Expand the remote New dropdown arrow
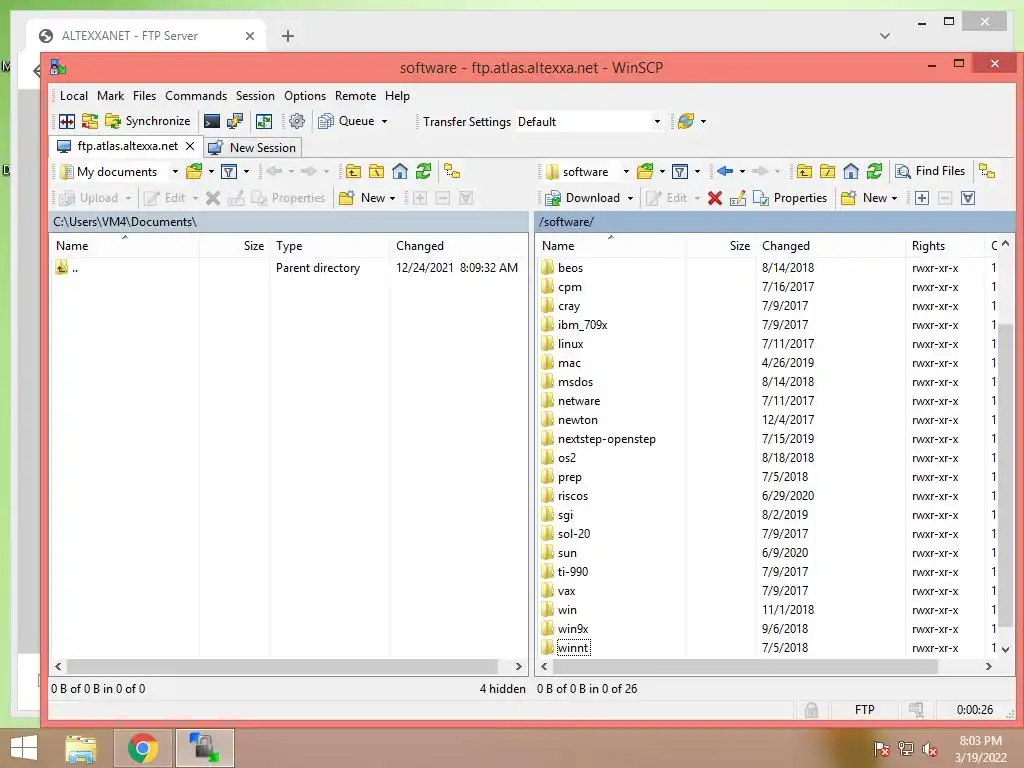The width and height of the screenshot is (1024, 768). point(895,199)
